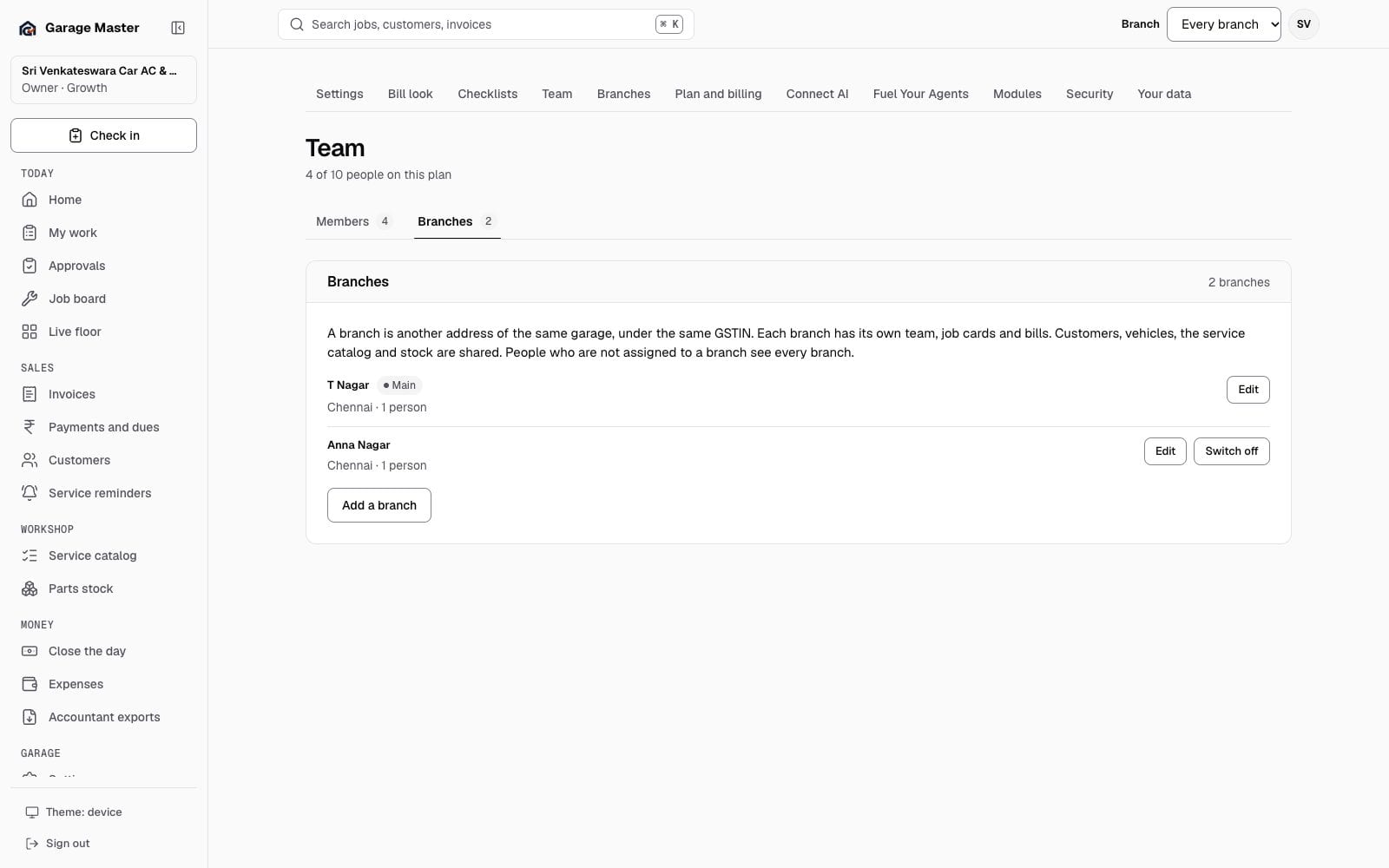
Task: Open garage switcher Sri Venkateswara Car AC
Action: pos(103,79)
